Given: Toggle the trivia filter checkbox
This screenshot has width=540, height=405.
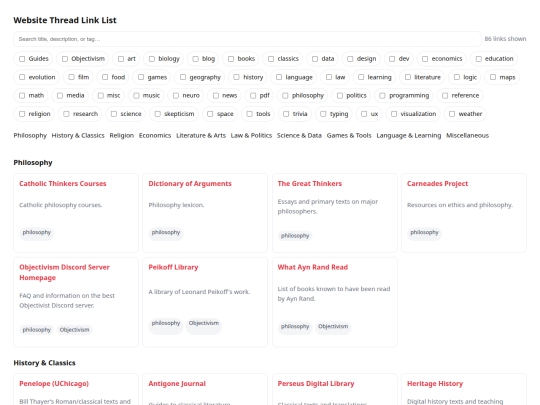Looking at the screenshot, I should click(286, 114).
